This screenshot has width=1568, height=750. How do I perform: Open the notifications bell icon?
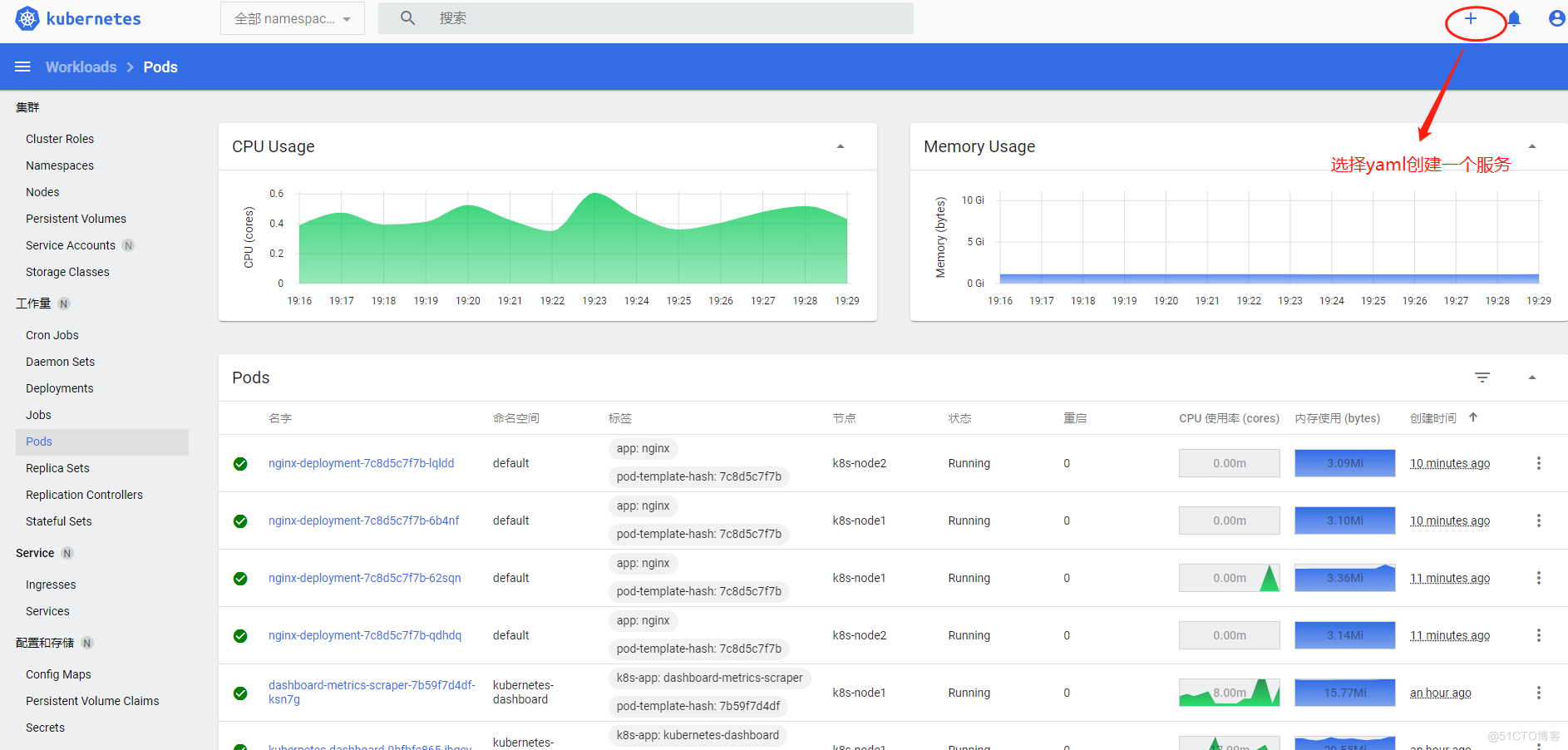point(1514,18)
